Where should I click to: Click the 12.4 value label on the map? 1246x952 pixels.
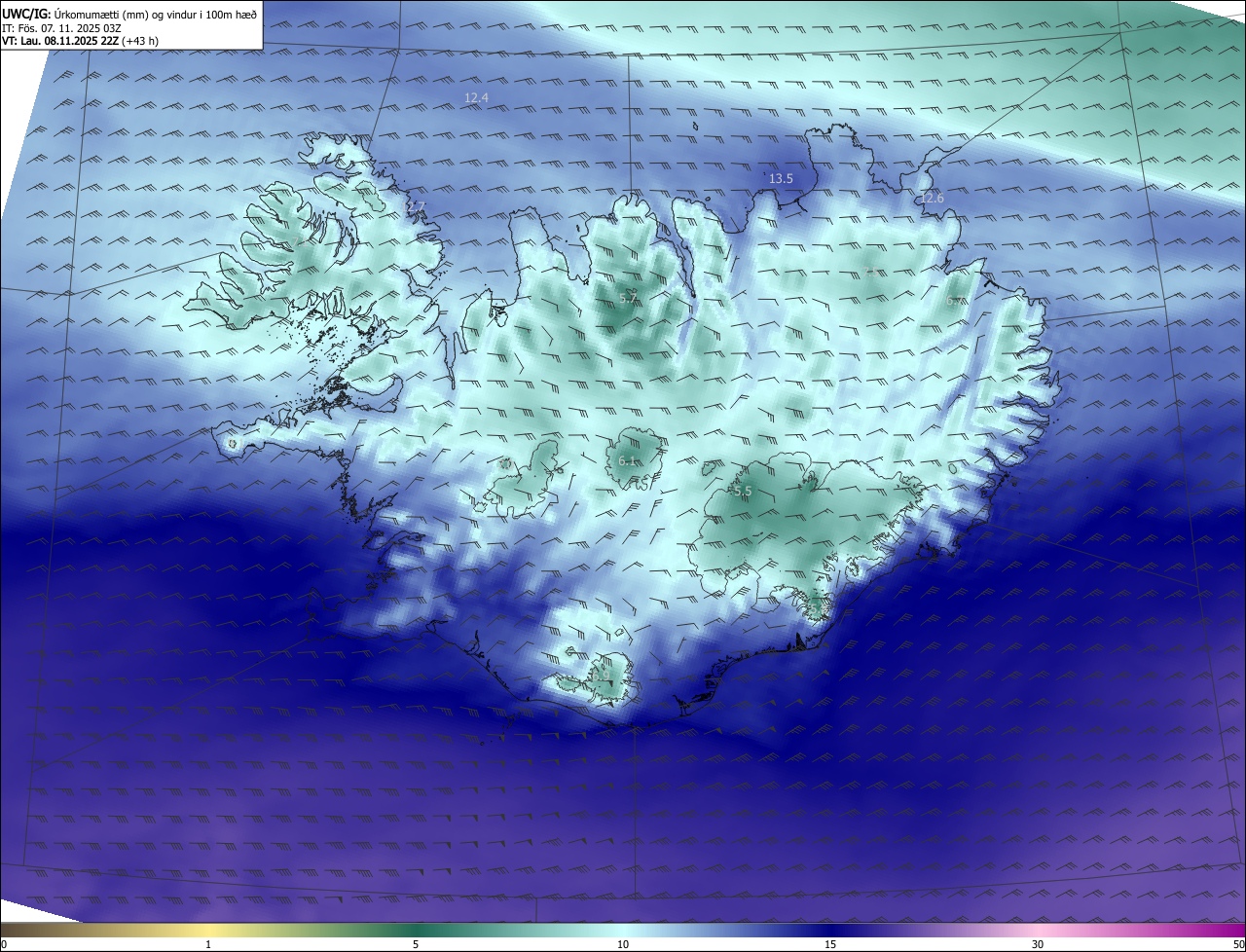[x=476, y=98]
